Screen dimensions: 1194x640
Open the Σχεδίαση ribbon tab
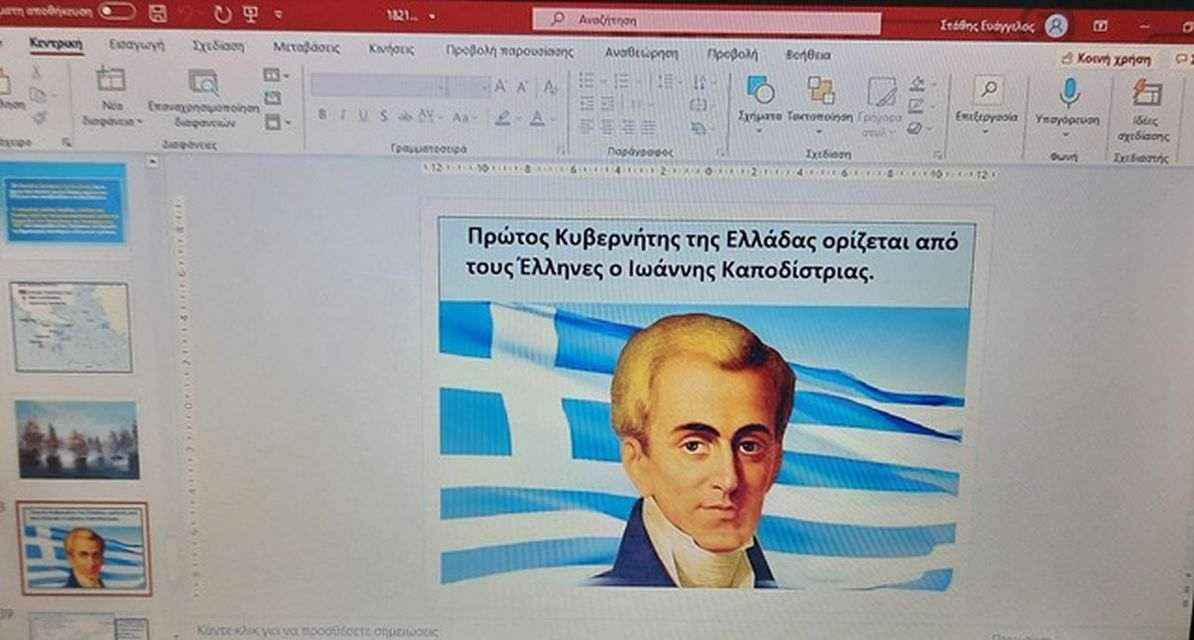coord(219,46)
